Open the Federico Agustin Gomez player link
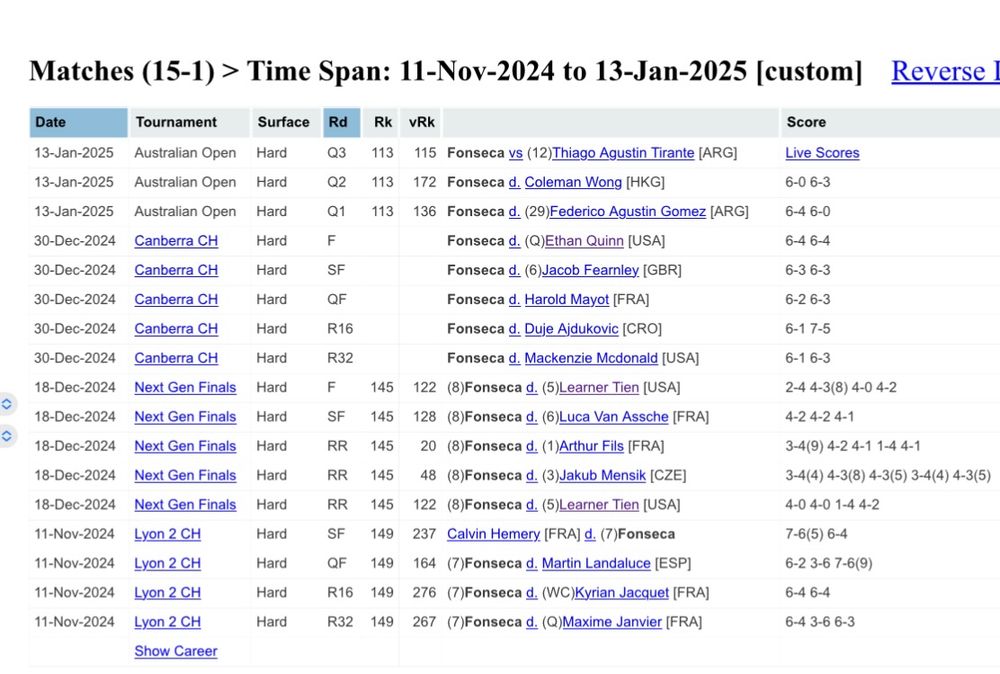The width and height of the screenshot is (1000, 674). tap(628, 212)
